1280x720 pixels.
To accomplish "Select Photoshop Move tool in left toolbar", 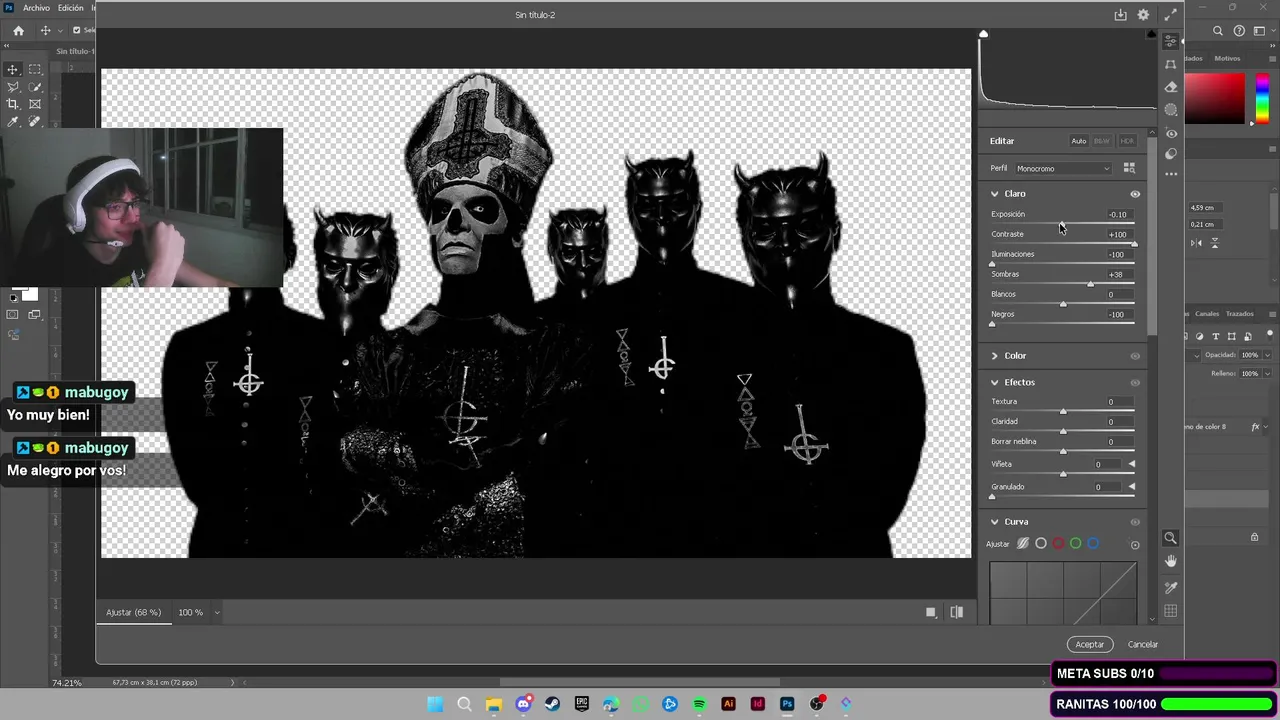I will pos(13,69).
